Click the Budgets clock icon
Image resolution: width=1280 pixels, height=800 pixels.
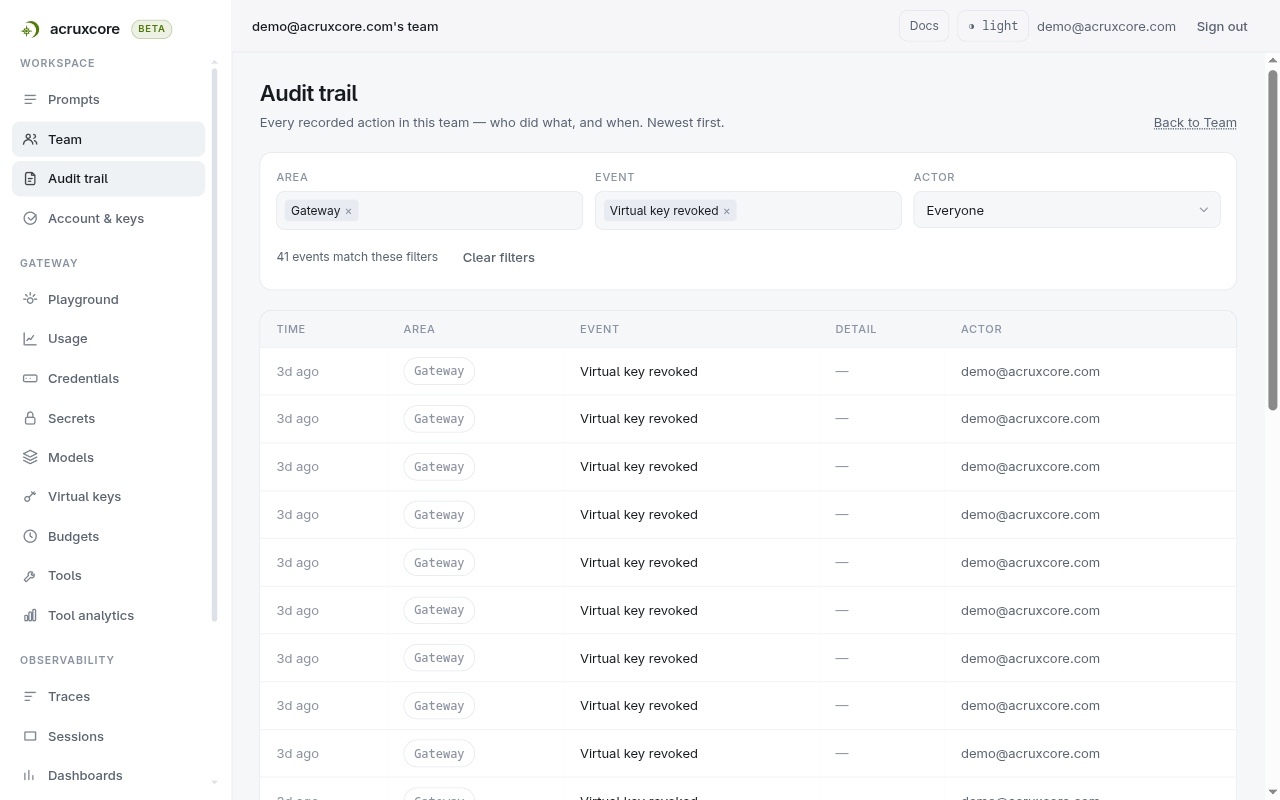[x=30, y=536]
